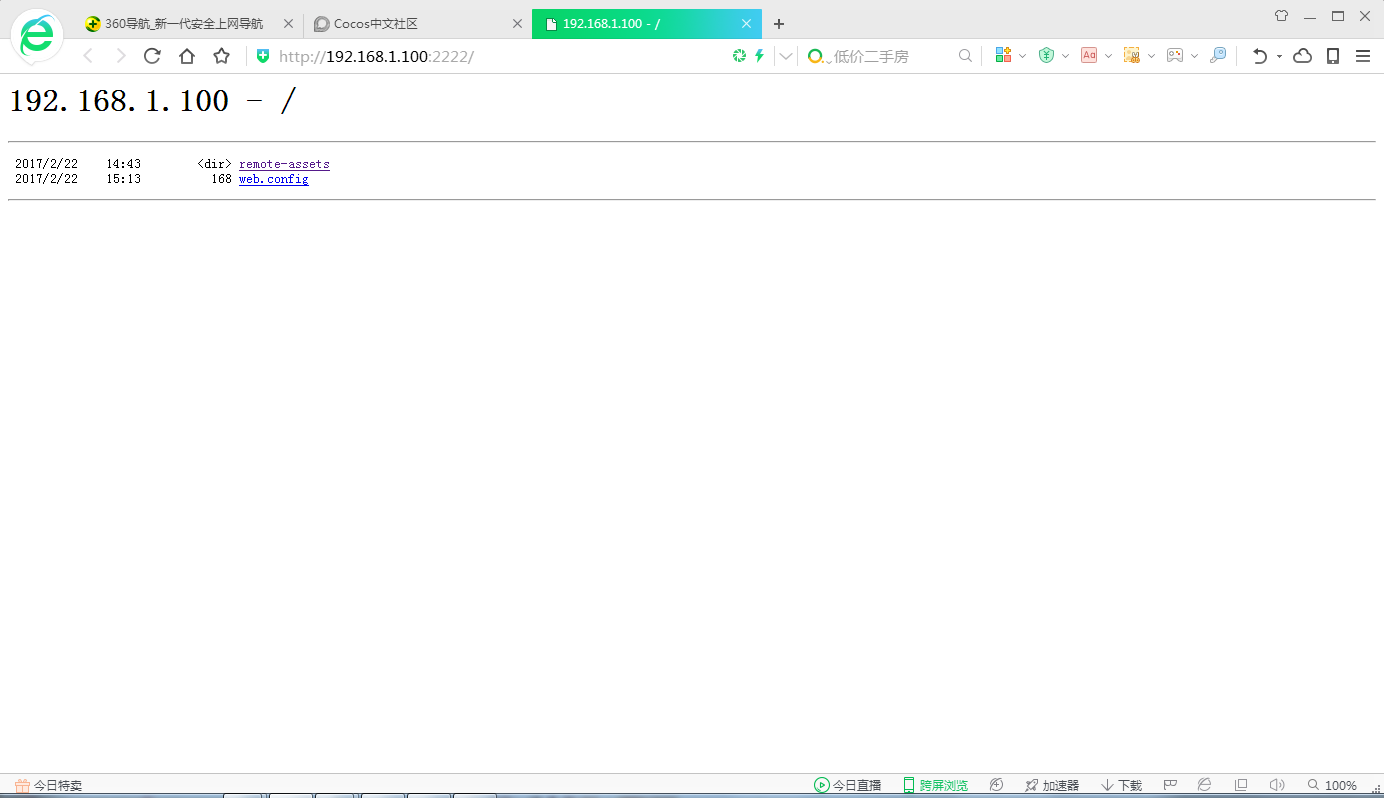Toggle the page sound speaker icon
Image resolution: width=1384 pixels, height=798 pixels.
tap(1276, 786)
